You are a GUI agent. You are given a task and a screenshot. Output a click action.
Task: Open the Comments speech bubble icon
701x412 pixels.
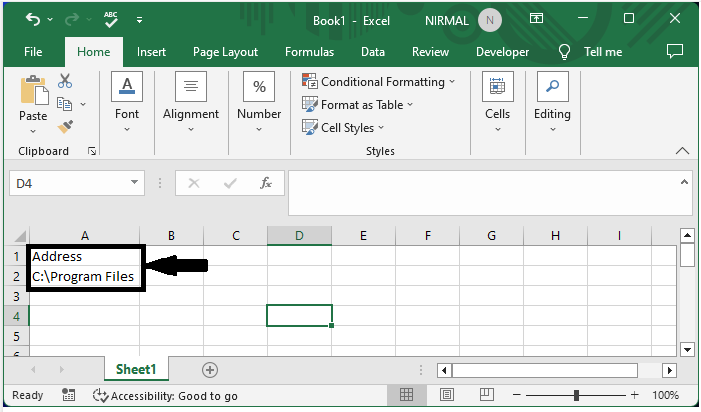point(674,51)
